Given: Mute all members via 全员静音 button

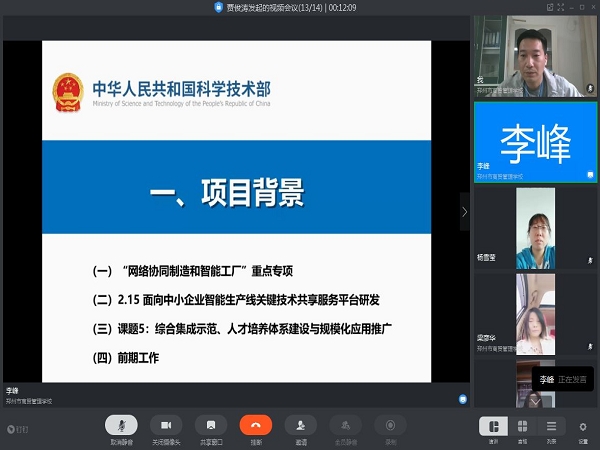Looking at the screenshot, I should [346, 425].
